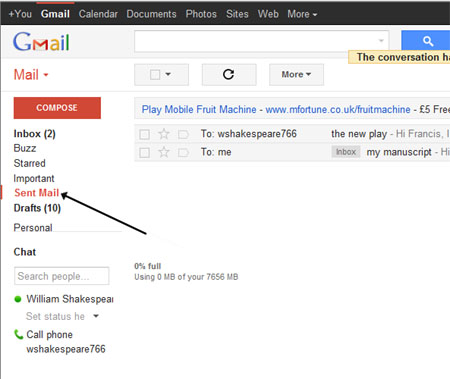
Task: Click the Set status here field
Action: click(55, 316)
